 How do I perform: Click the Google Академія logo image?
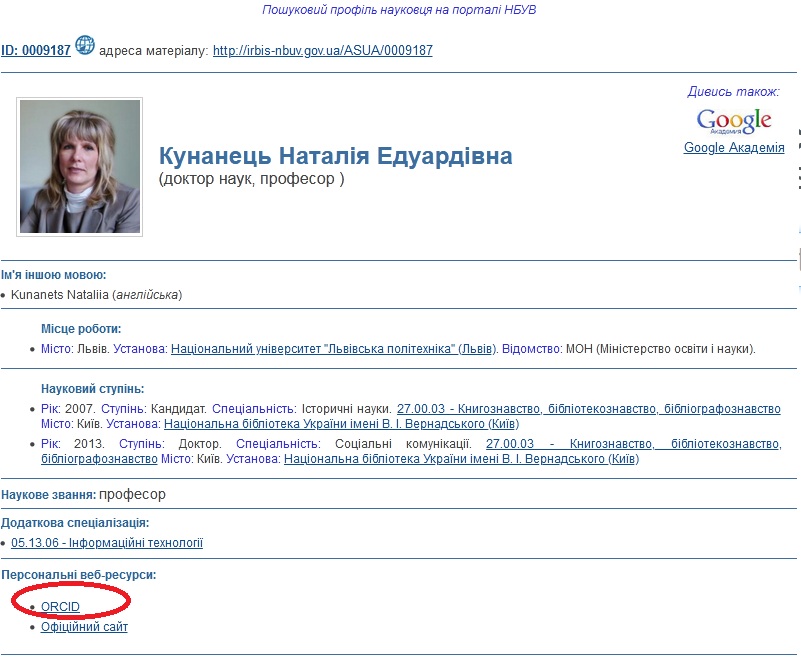click(x=734, y=121)
